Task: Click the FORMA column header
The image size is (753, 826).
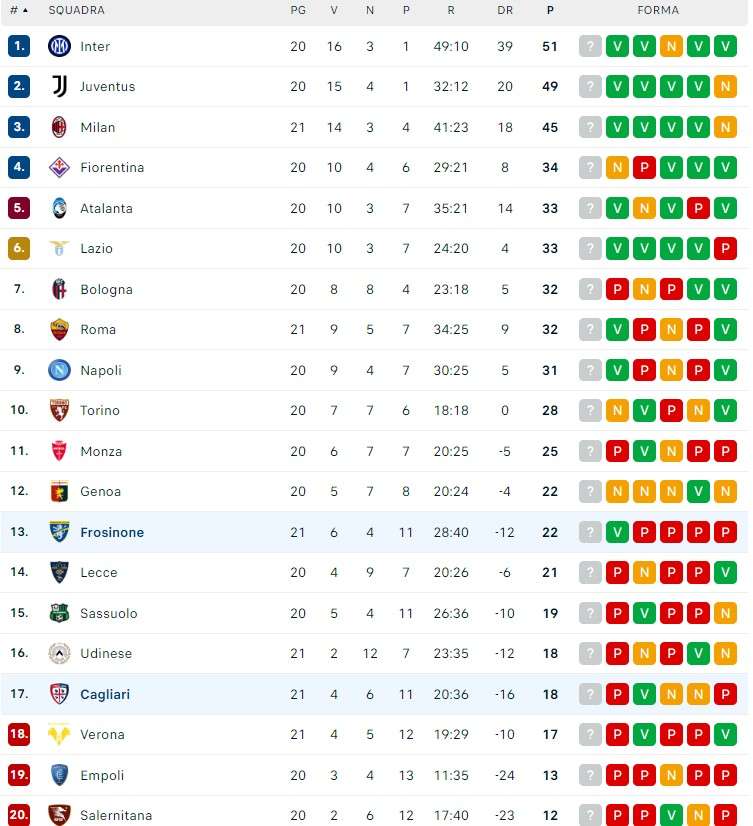Action: click(658, 10)
